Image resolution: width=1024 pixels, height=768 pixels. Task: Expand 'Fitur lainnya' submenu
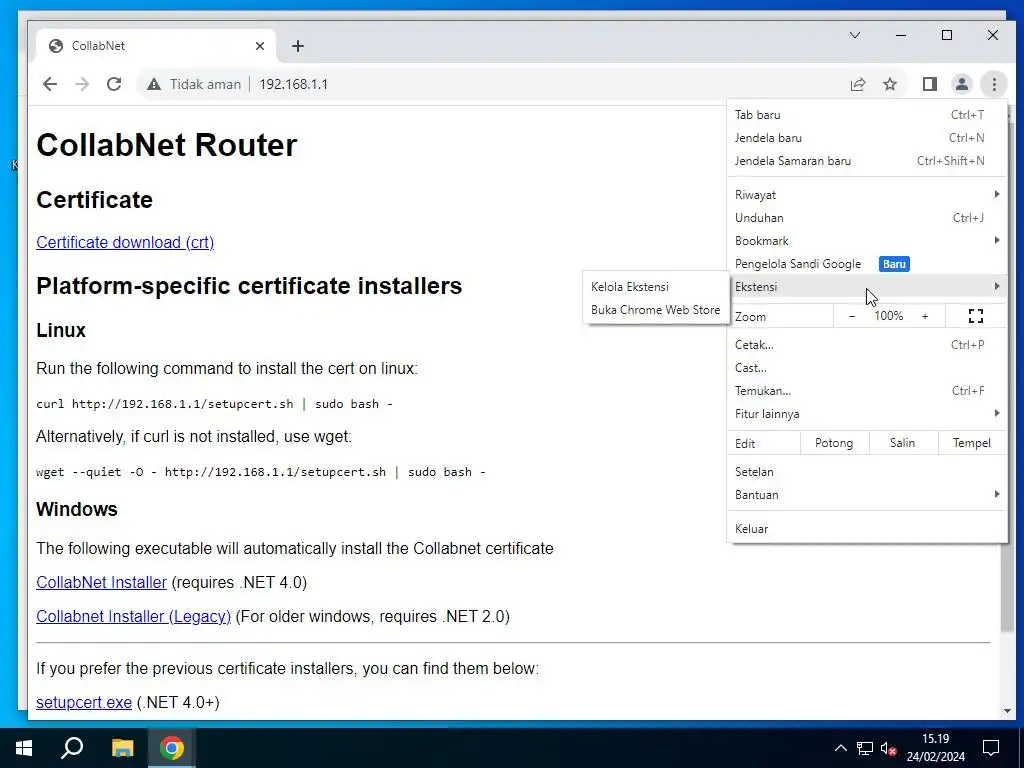pyautogui.click(x=867, y=414)
